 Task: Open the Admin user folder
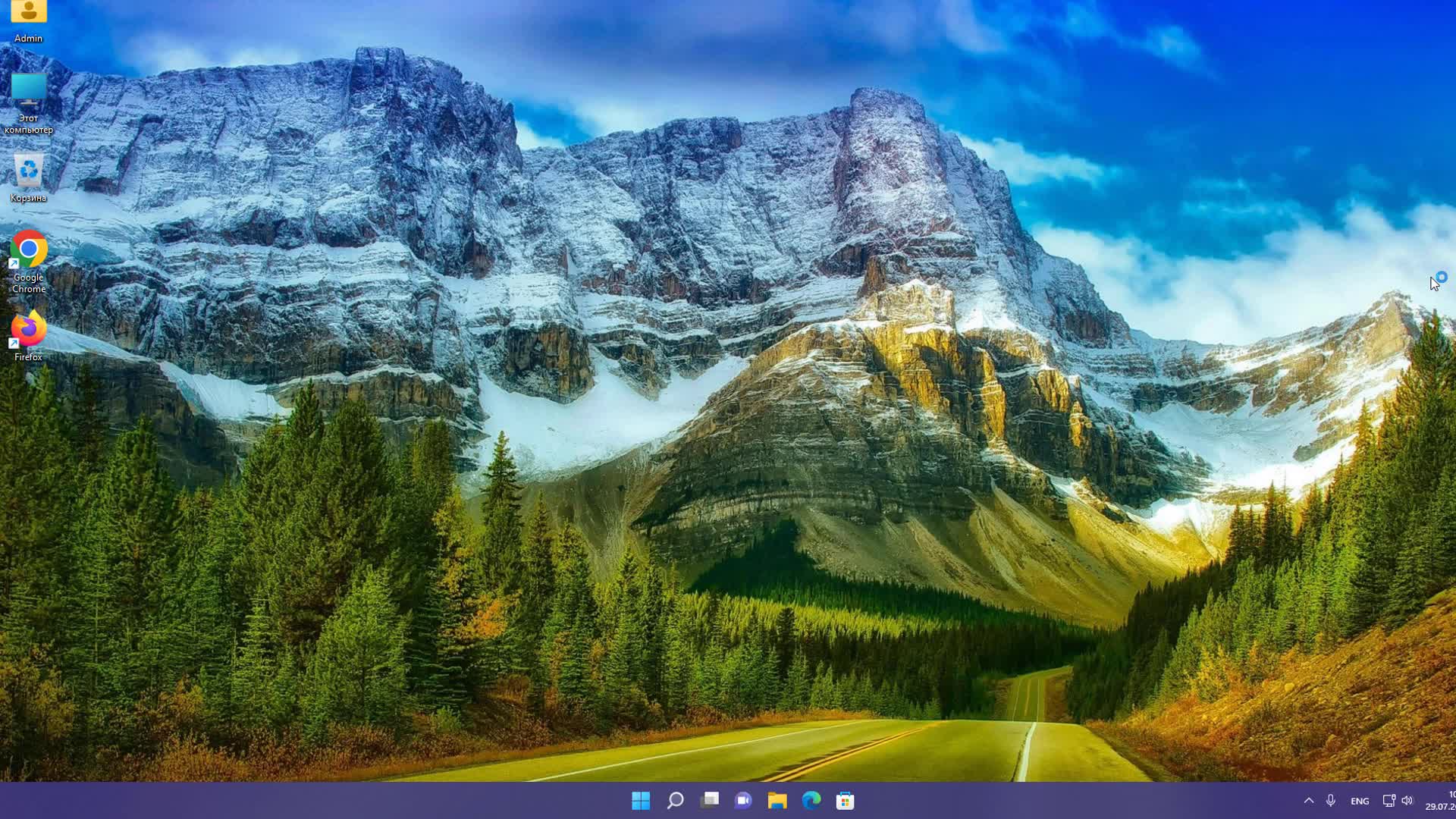pos(28,12)
